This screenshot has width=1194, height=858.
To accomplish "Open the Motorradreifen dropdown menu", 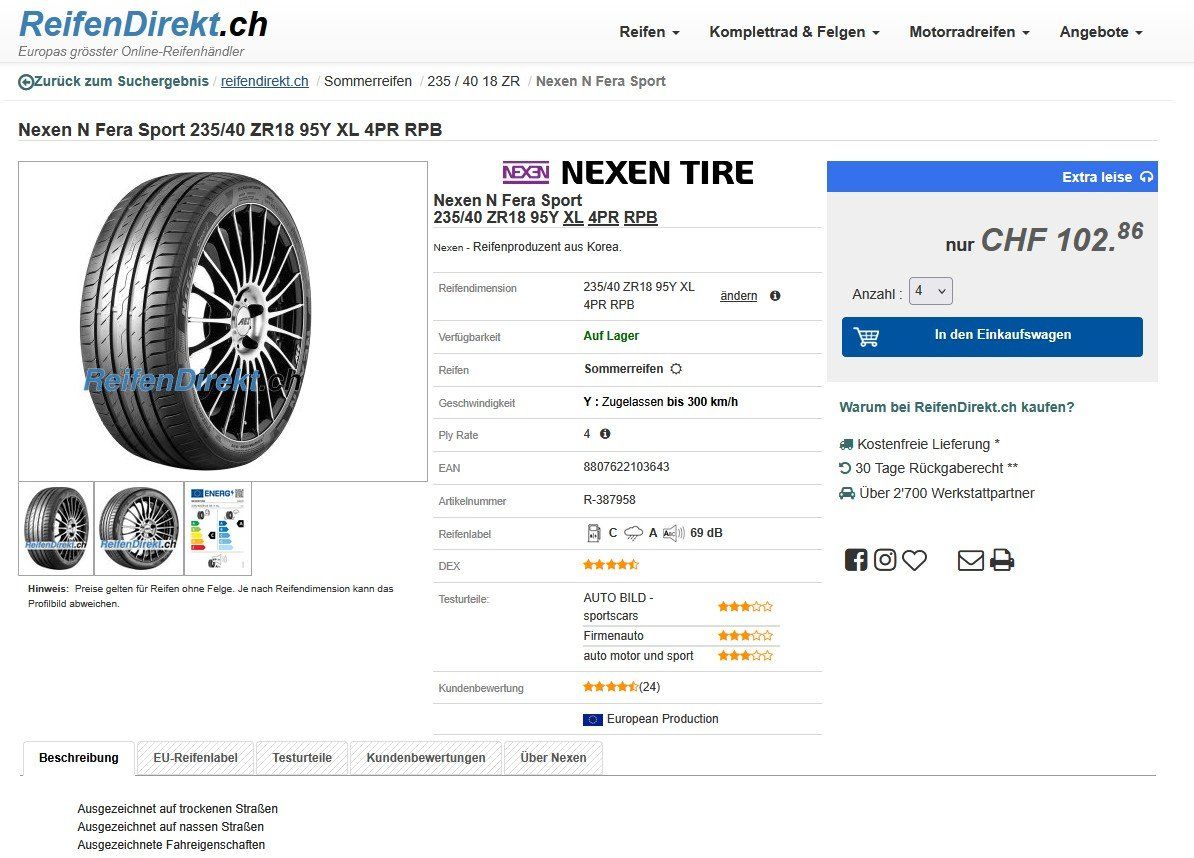I will coord(969,32).
